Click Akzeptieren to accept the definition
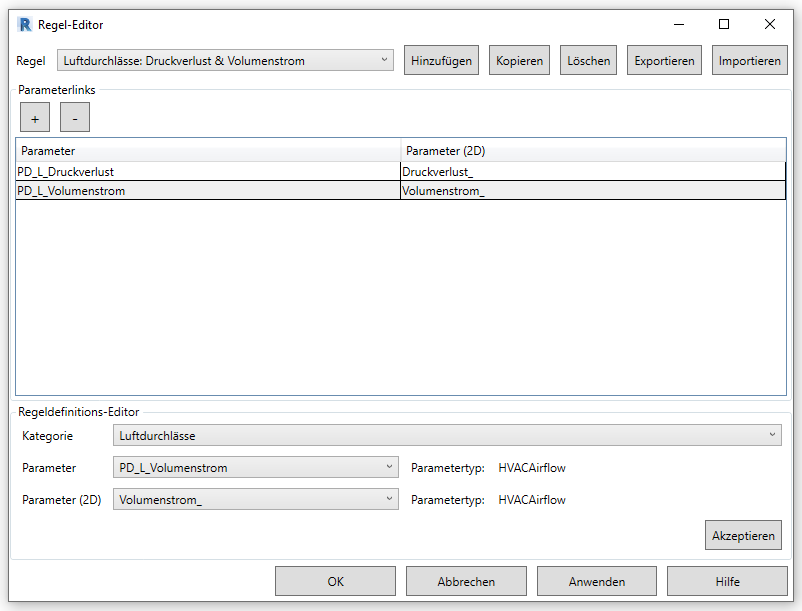Screen dimensions: 802x611 click(x=743, y=535)
